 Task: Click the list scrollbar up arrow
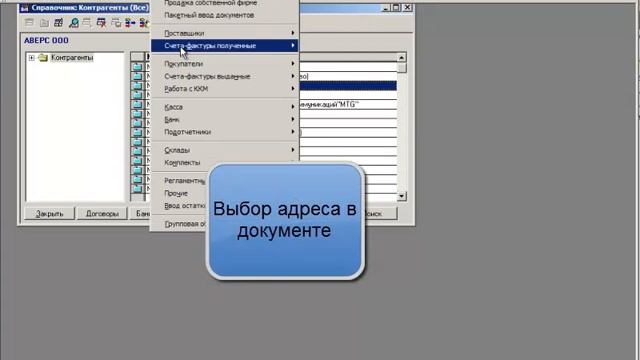coord(402,58)
